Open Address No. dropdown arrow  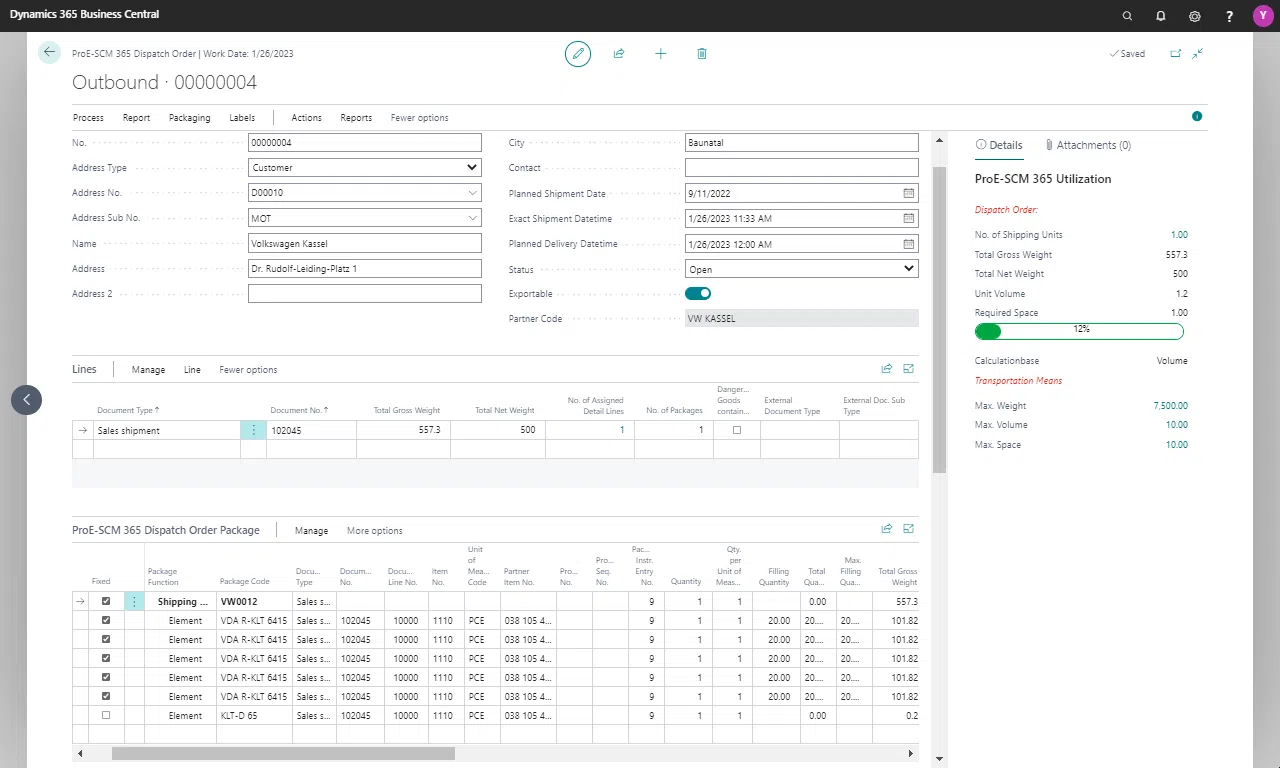click(473, 193)
